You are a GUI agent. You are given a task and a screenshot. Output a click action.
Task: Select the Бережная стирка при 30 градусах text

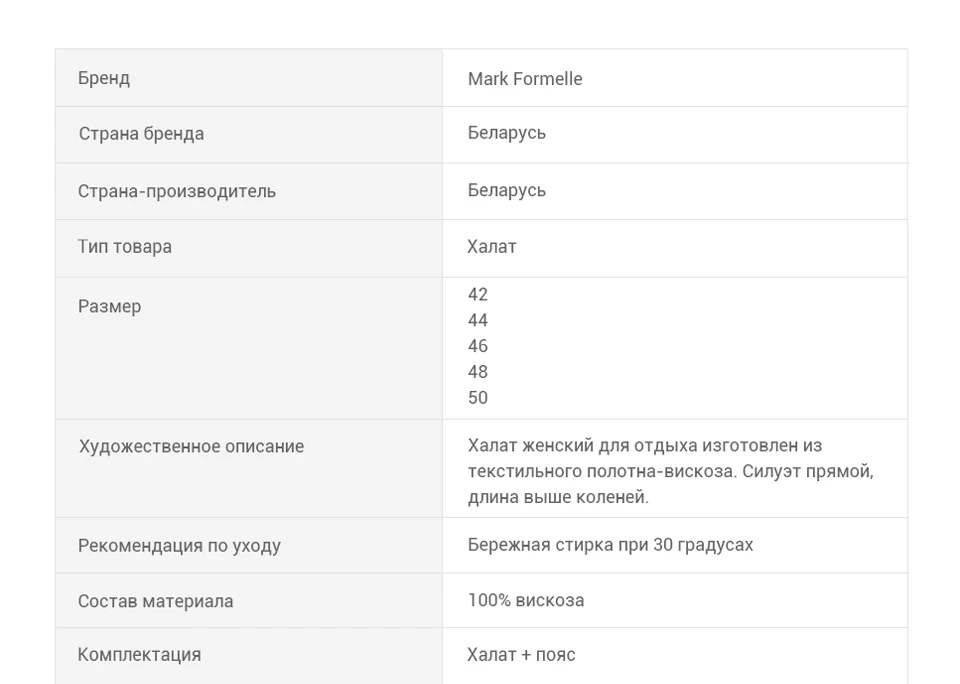click(x=610, y=545)
